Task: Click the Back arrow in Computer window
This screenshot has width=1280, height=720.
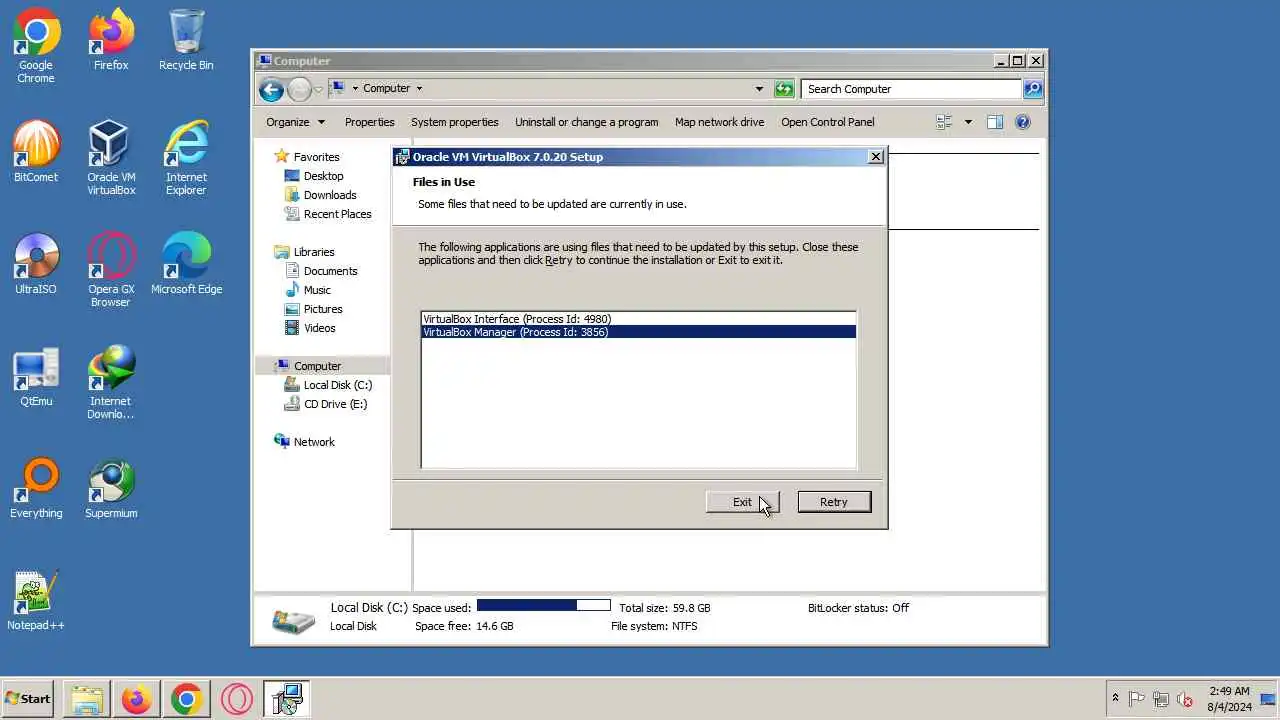Action: click(x=271, y=89)
